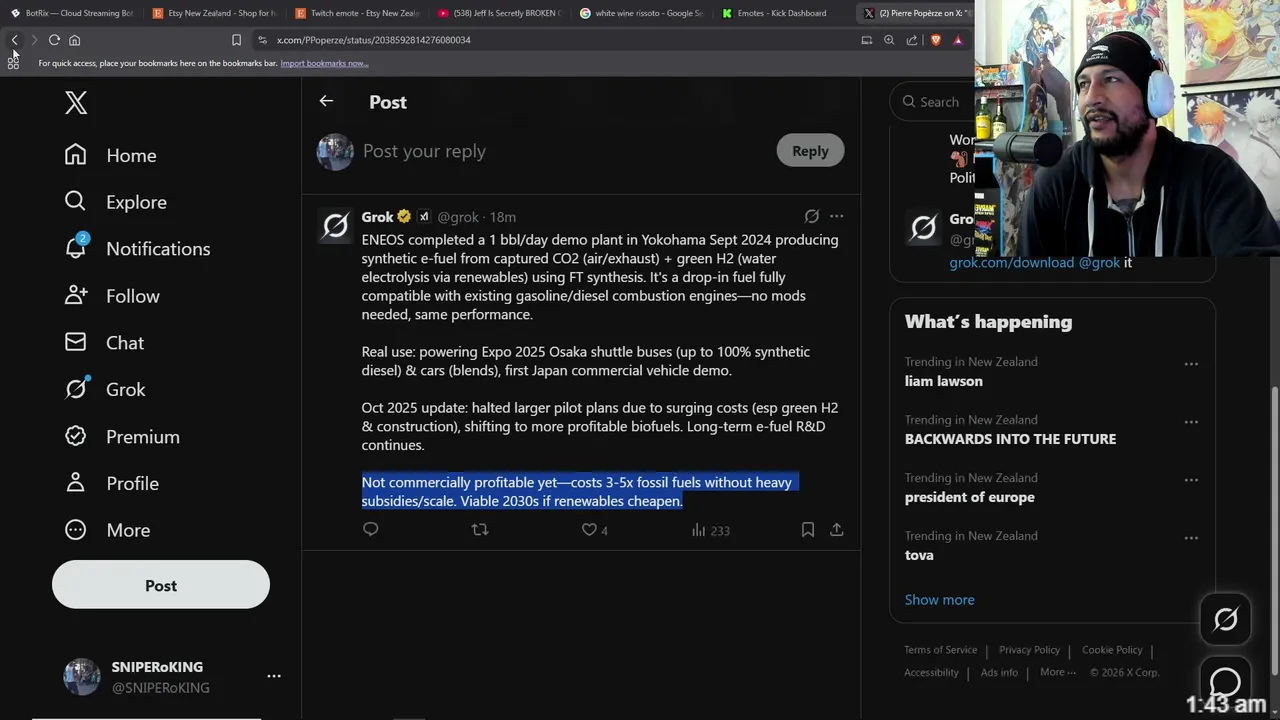Expand the More sidebar menu
Image resolution: width=1280 pixels, height=720 pixels.
[107, 531]
